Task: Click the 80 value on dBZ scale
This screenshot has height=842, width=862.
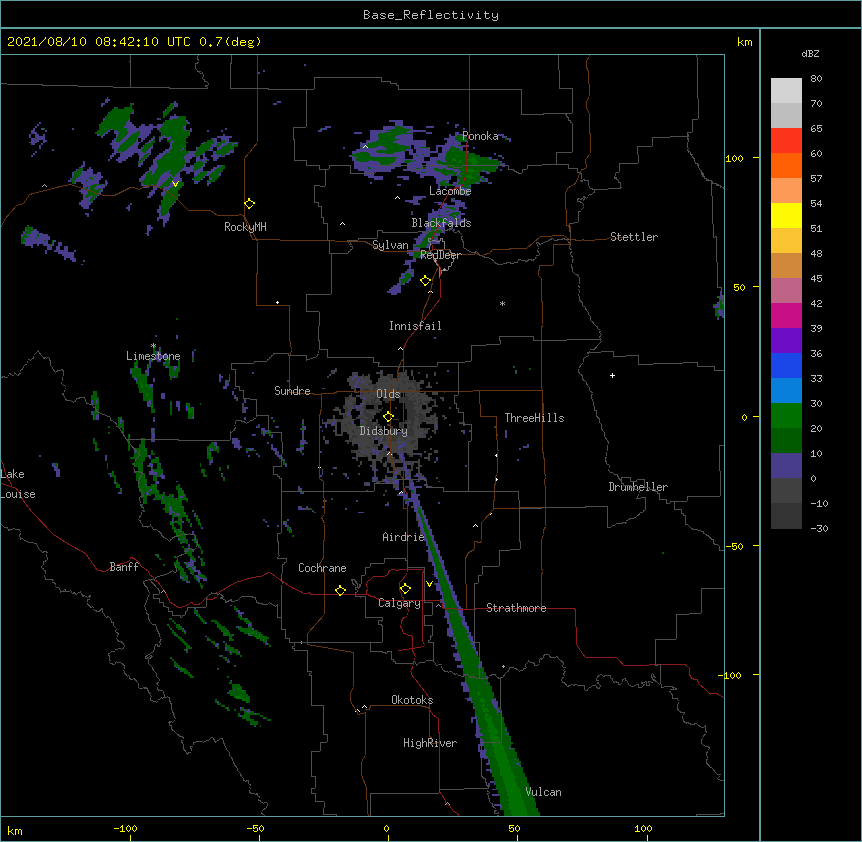Action: tap(816, 79)
